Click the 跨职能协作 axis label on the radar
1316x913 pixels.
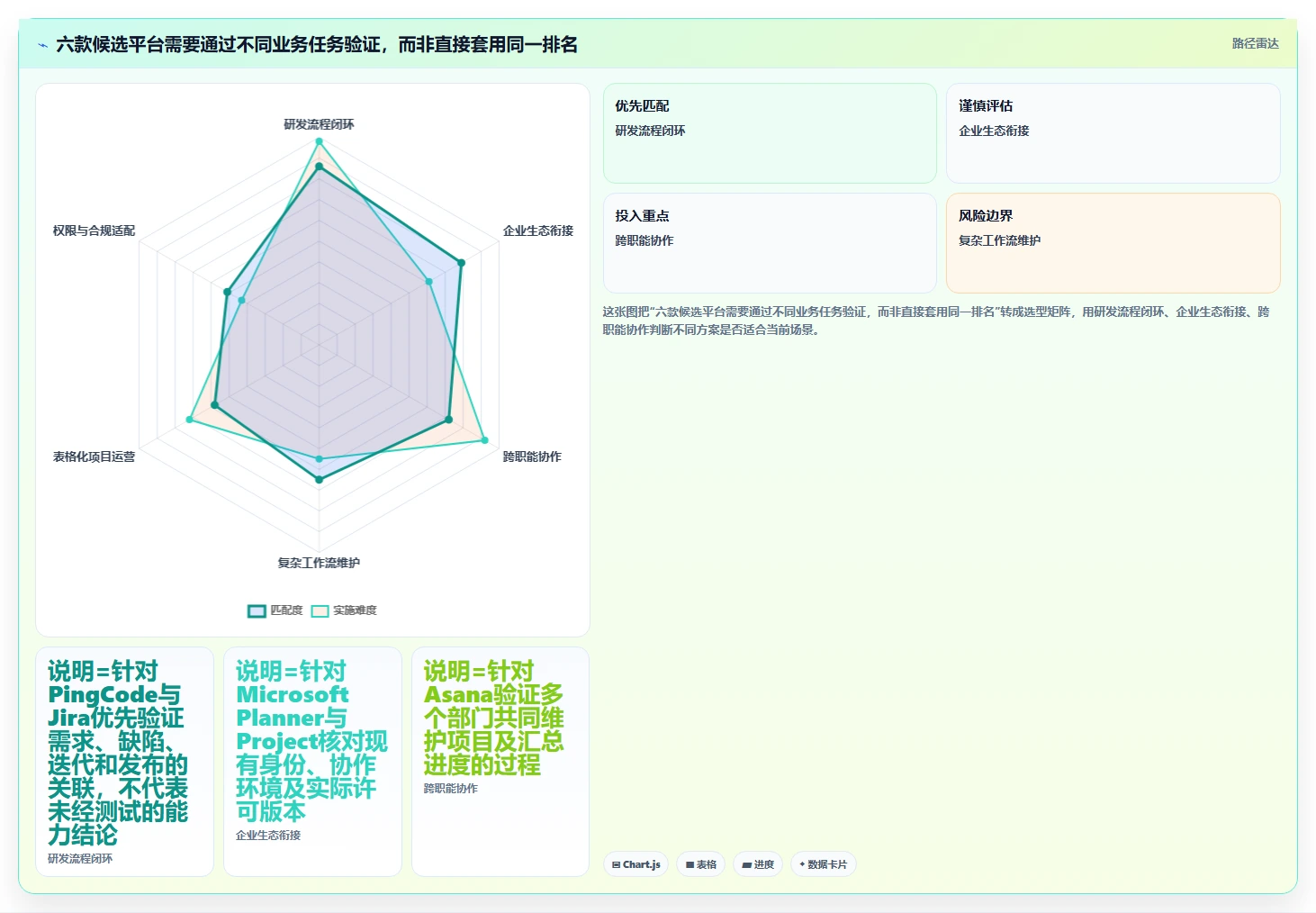(x=532, y=456)
